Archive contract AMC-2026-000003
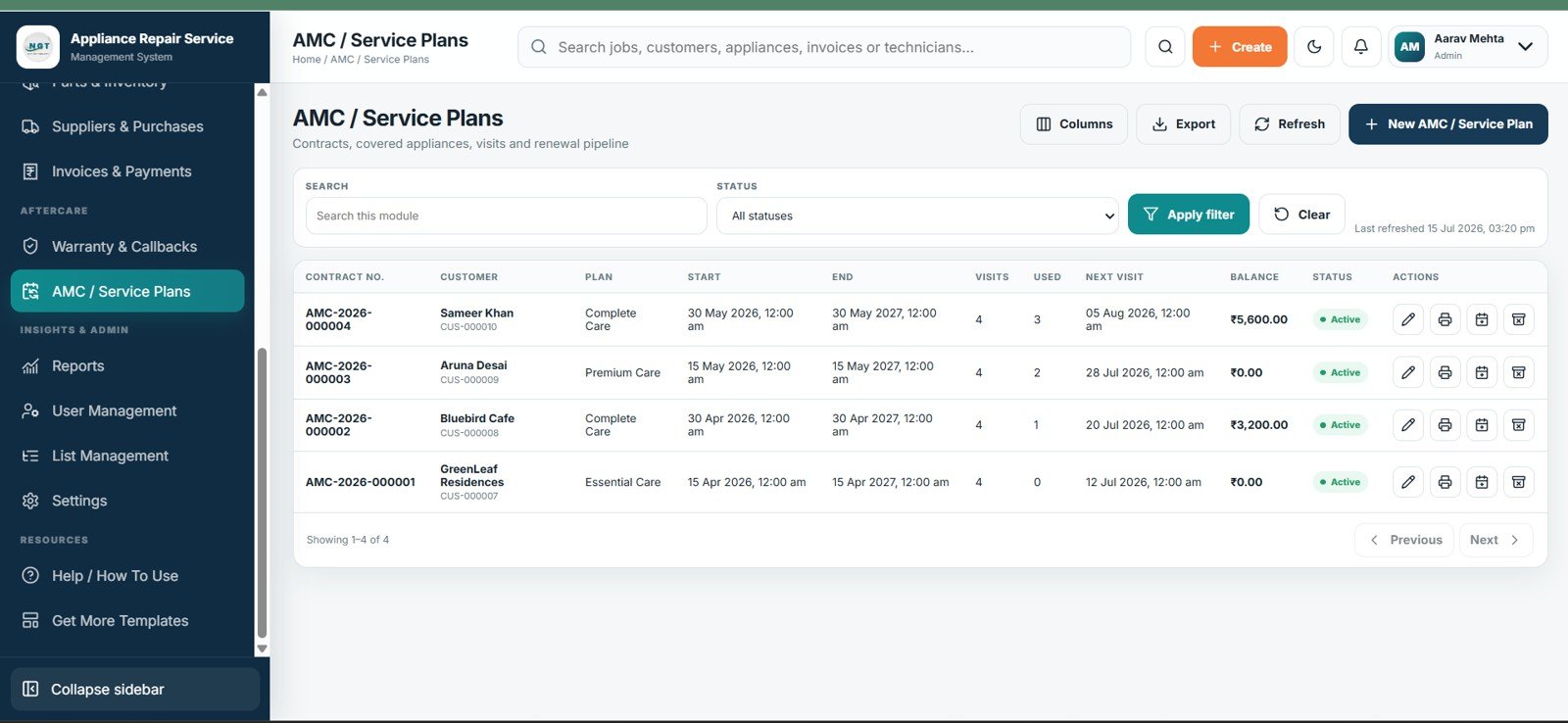This screenshot has width=1568, height=723. point(1518,372)
